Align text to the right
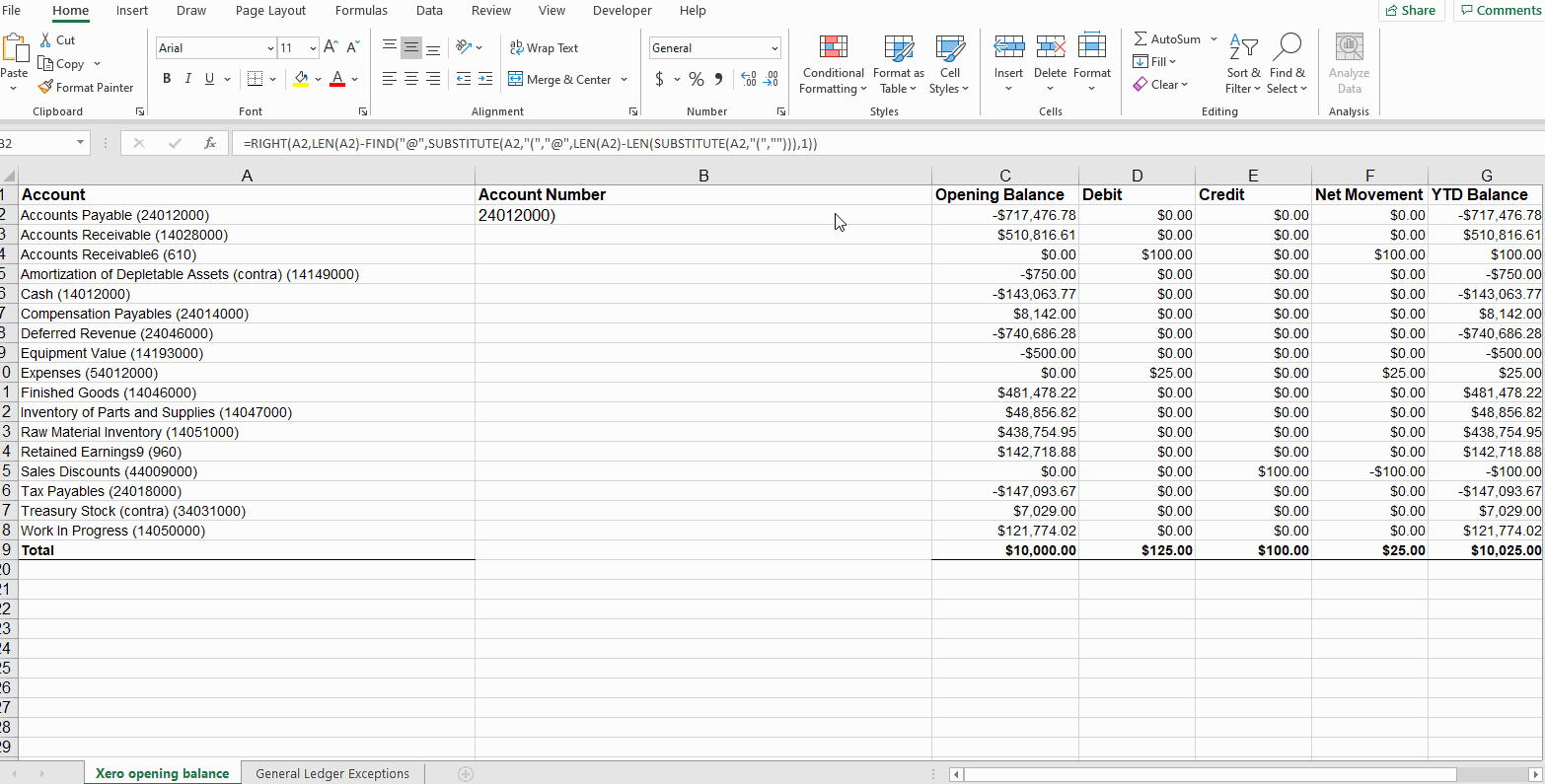1545x784 pixels. (433, 79)
